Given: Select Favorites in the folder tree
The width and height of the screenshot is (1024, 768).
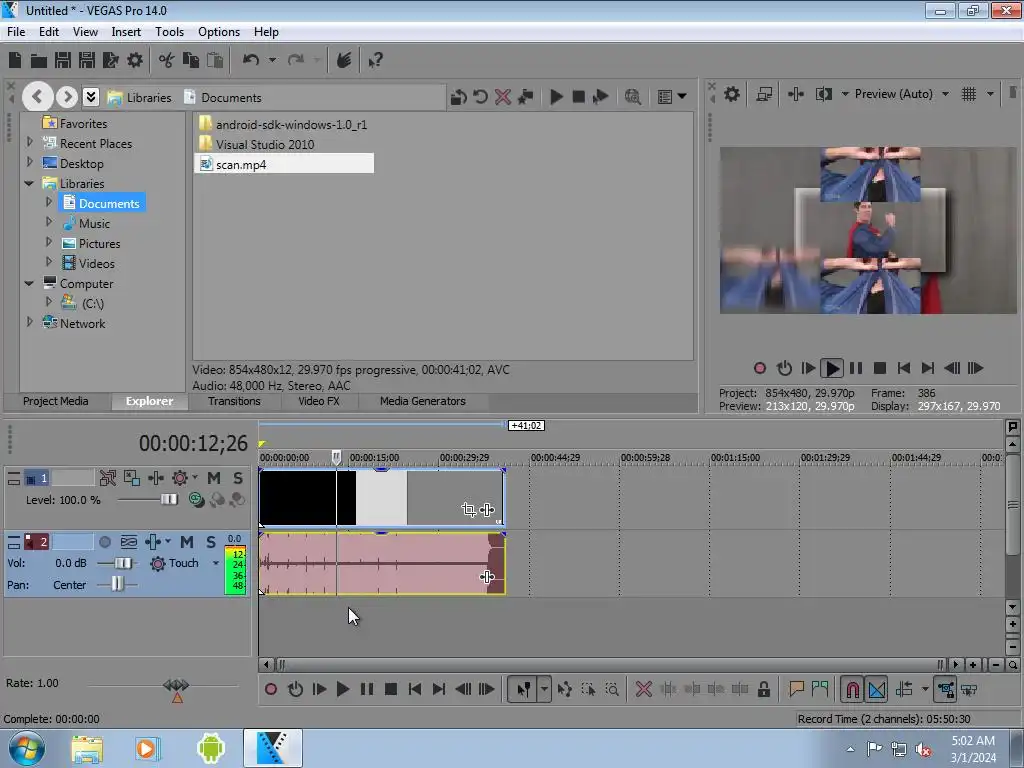Looking at the screenshot, I should tap(83, 123).
